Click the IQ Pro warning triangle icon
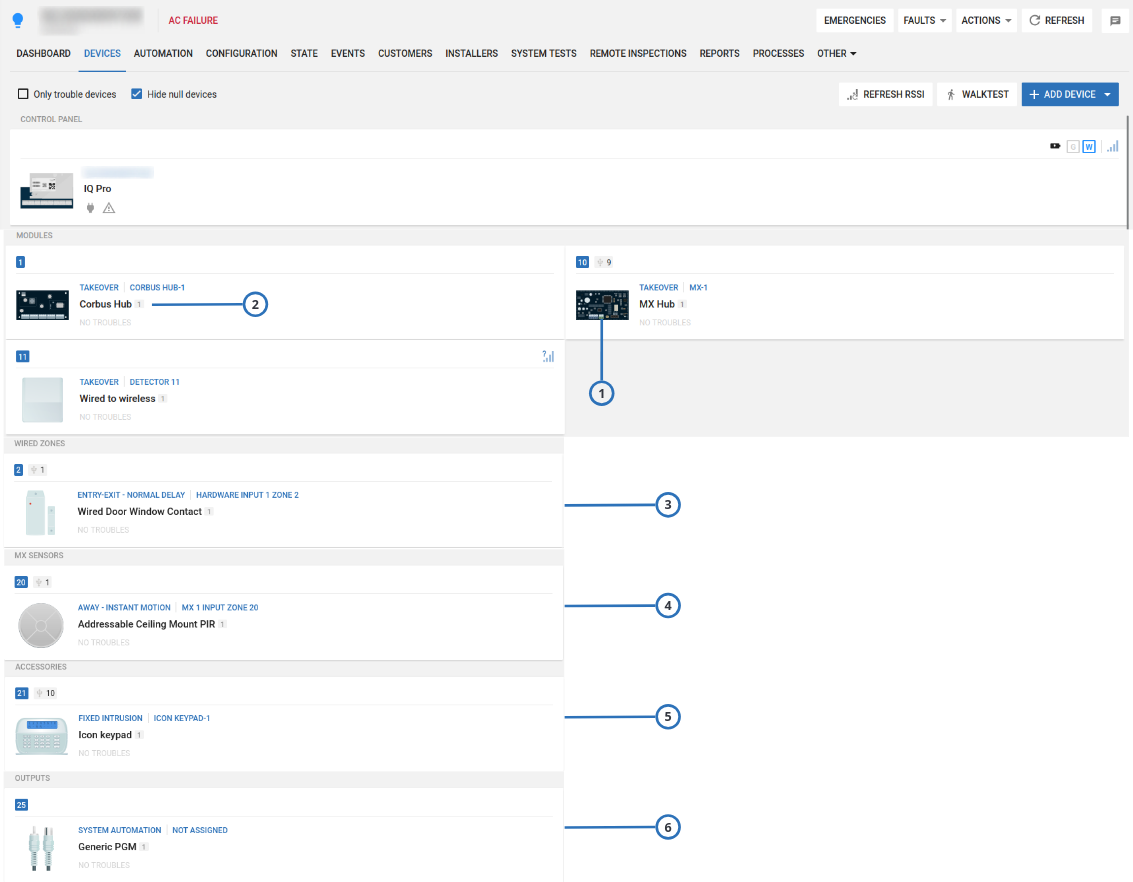 (x=109, y=208)
